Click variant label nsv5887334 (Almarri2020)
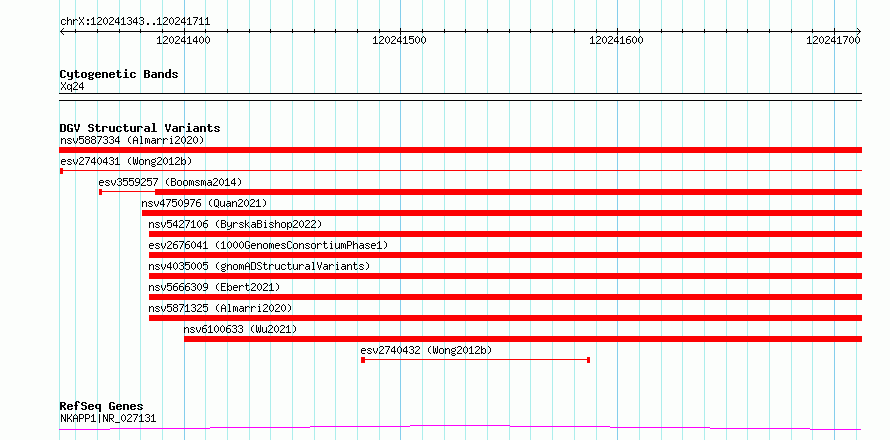 (x=132, y=140)
